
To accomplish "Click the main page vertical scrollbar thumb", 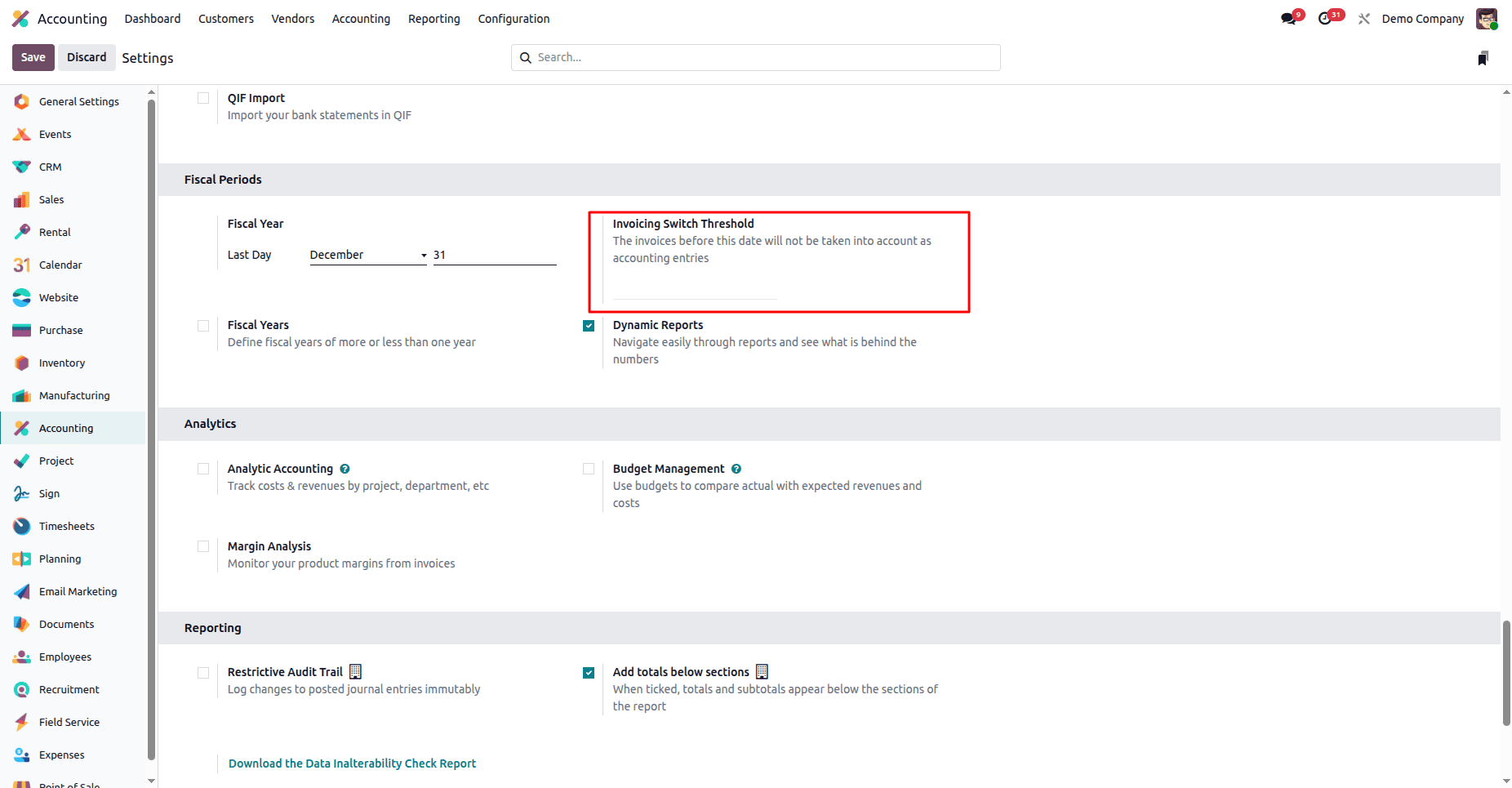I will (x=1506, y=672).
